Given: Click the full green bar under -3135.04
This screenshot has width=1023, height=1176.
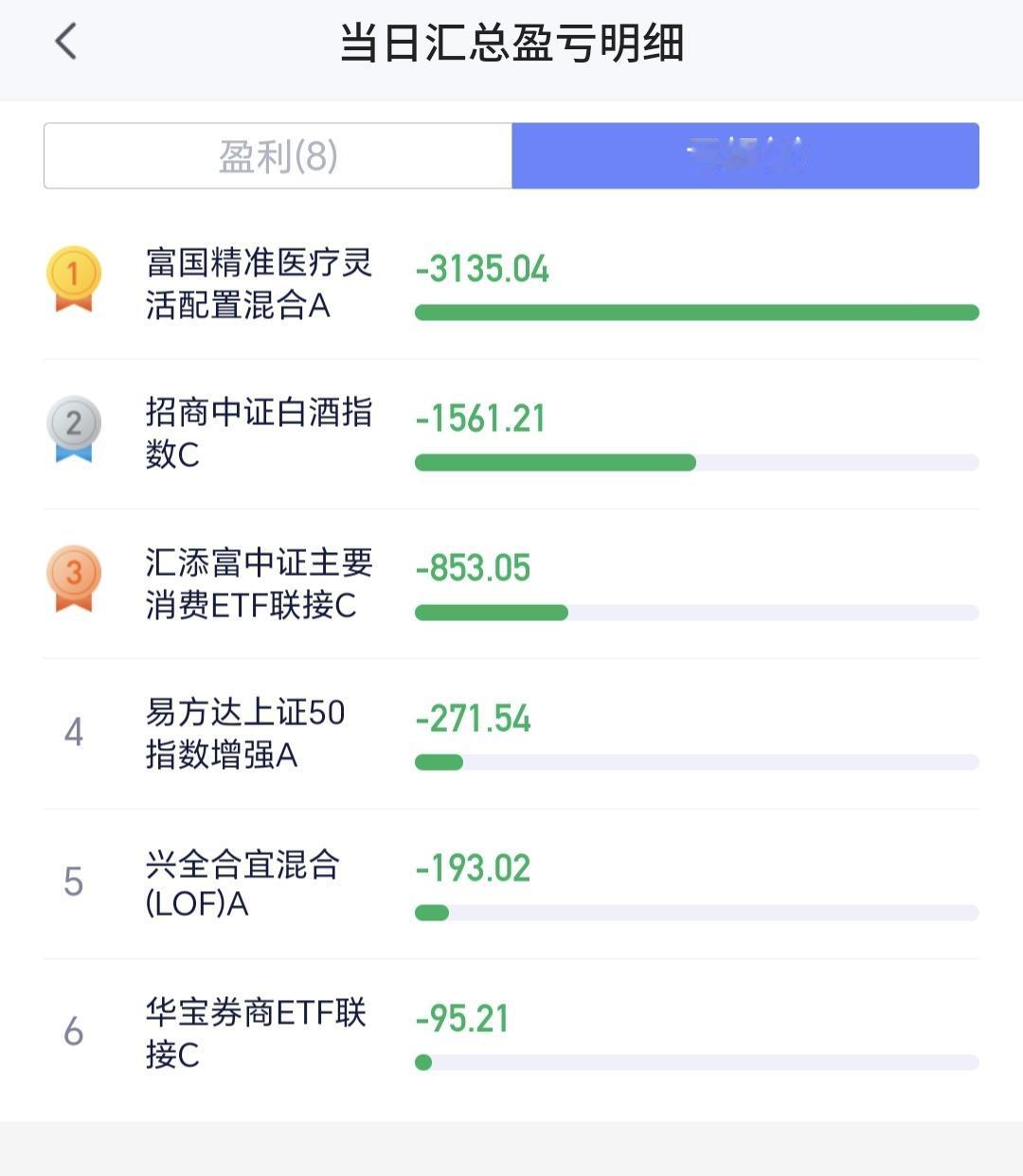Looking at the screenshot, I should click(697, 312).
